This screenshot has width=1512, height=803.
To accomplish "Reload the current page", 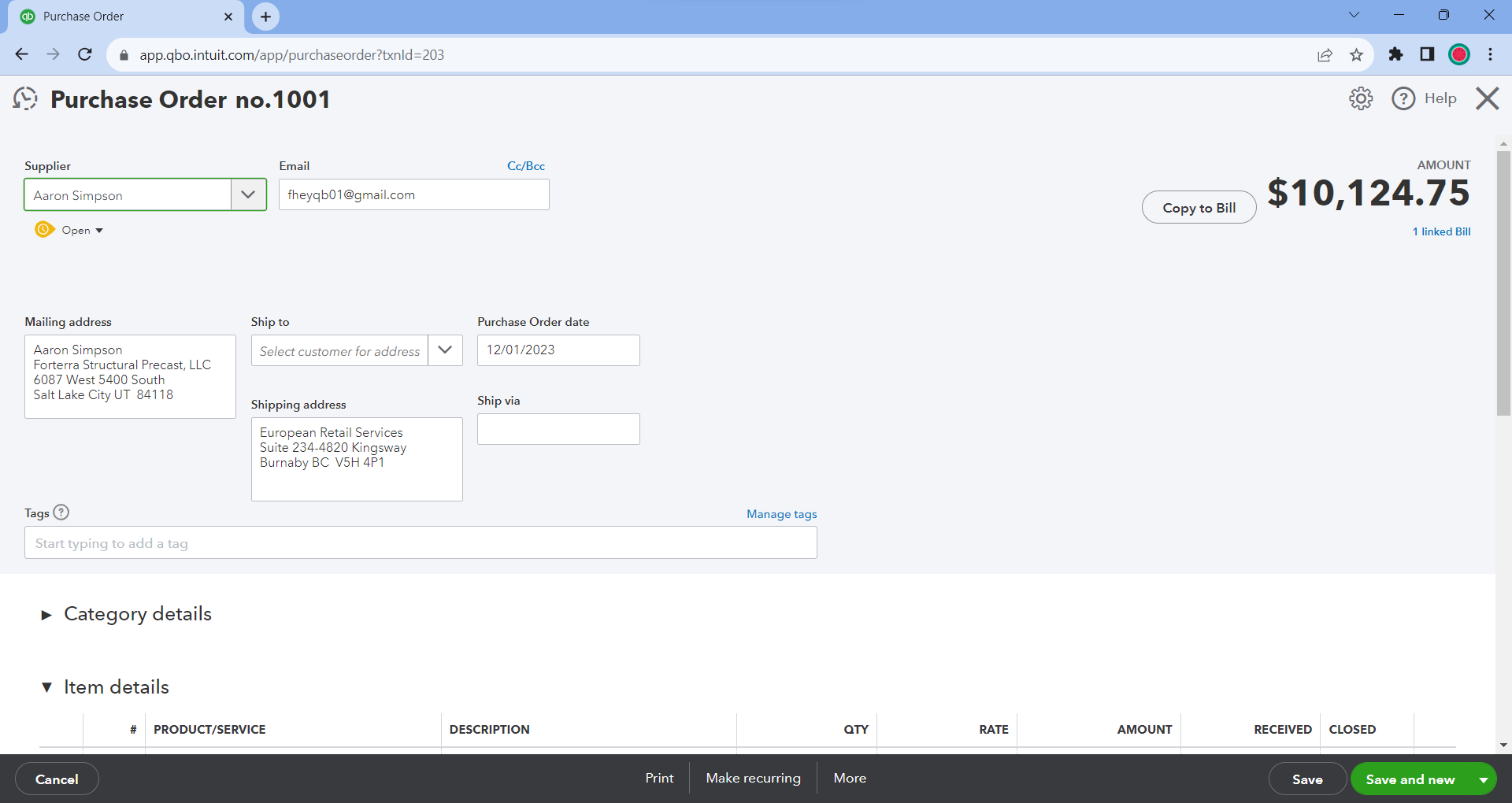I will pos(85,54).
